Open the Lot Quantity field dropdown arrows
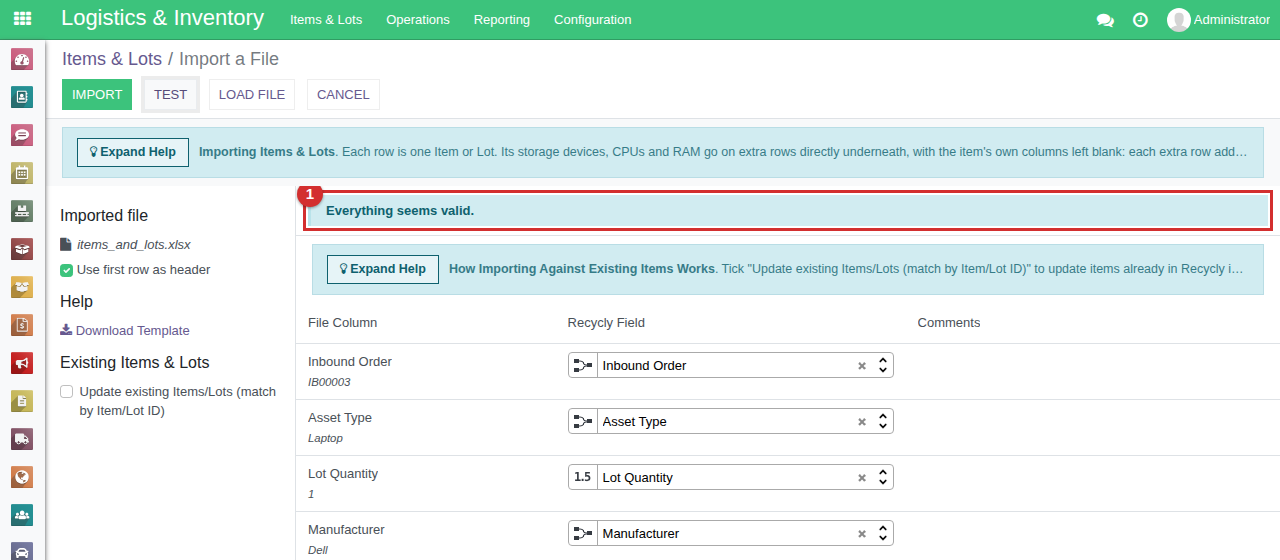 pos(883,477)
